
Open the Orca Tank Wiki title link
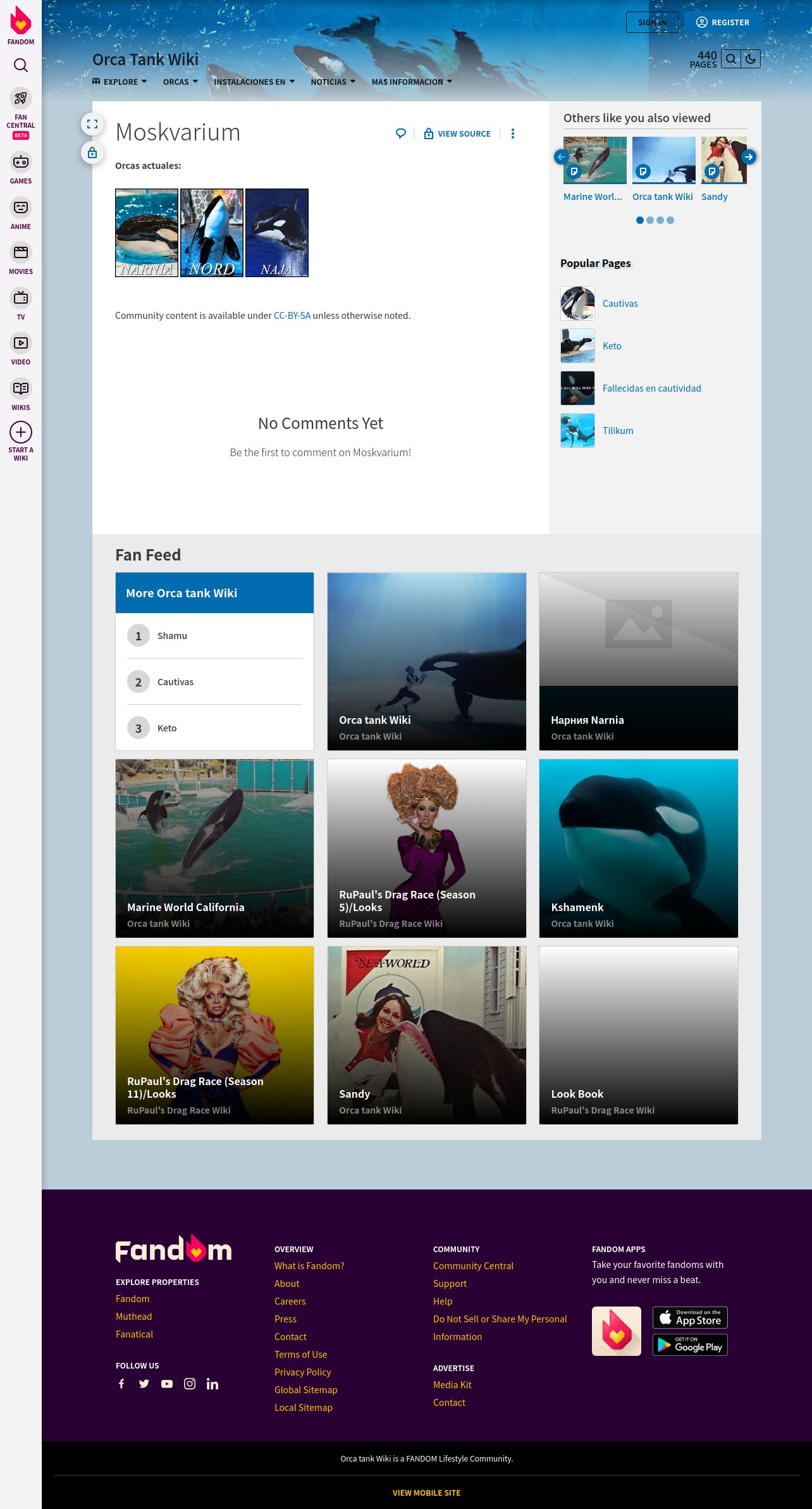[x=145, y=59]
